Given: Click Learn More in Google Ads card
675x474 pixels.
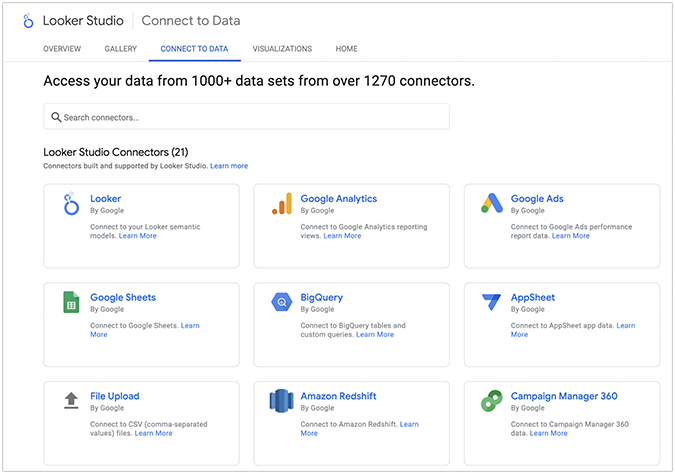Looking at the screenshot, I should [571, 235].
